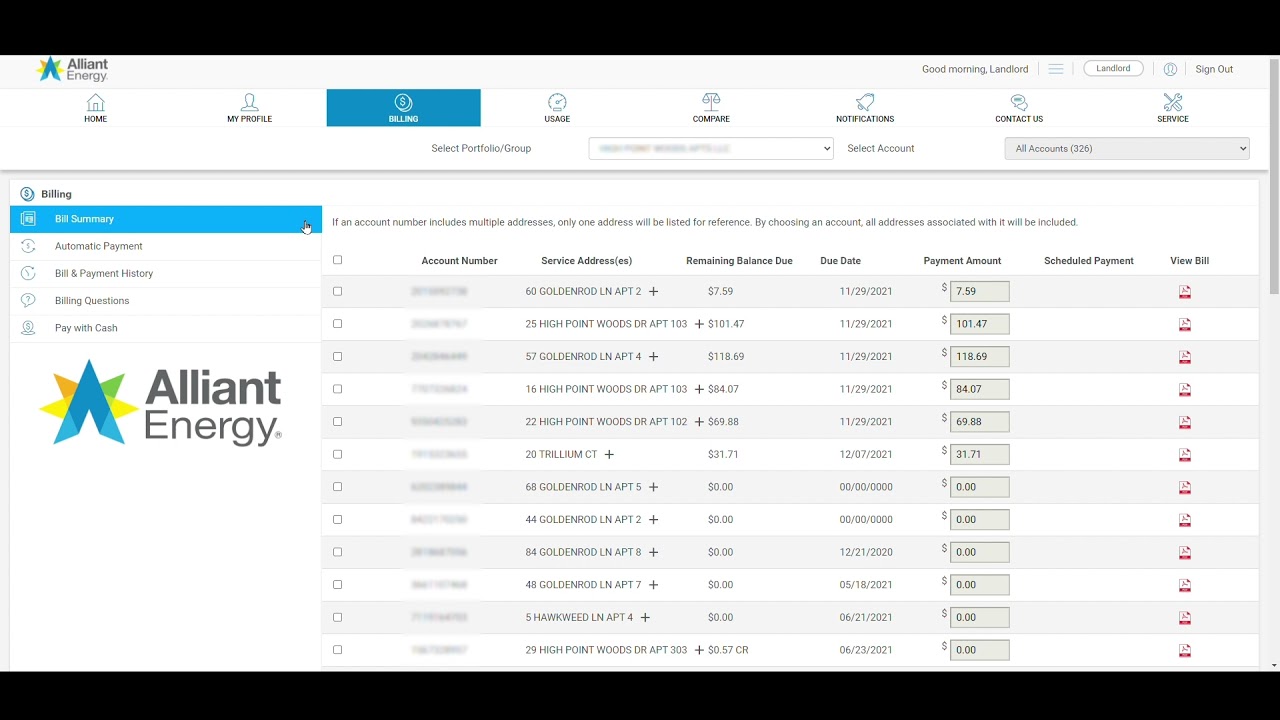1280x720 pixels.
Task: Check the 25 High Point Woods Dr Apt 103 row
Action: click(337, 324)
